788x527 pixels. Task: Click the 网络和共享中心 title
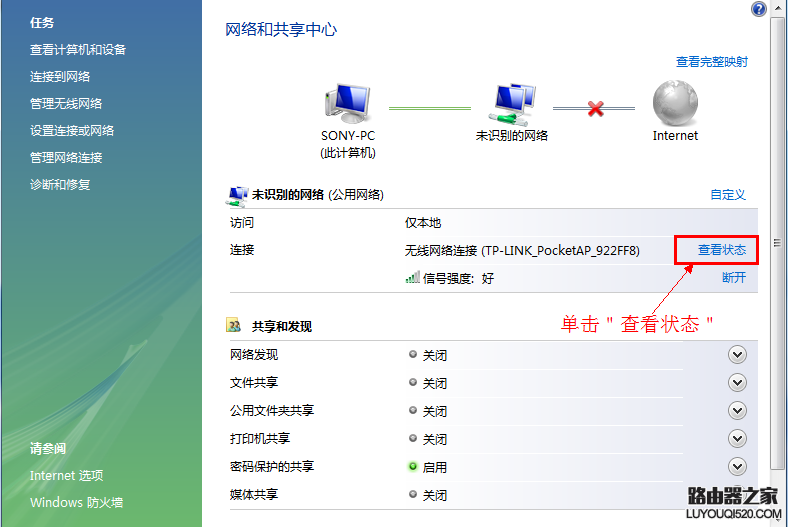(281, 30)
